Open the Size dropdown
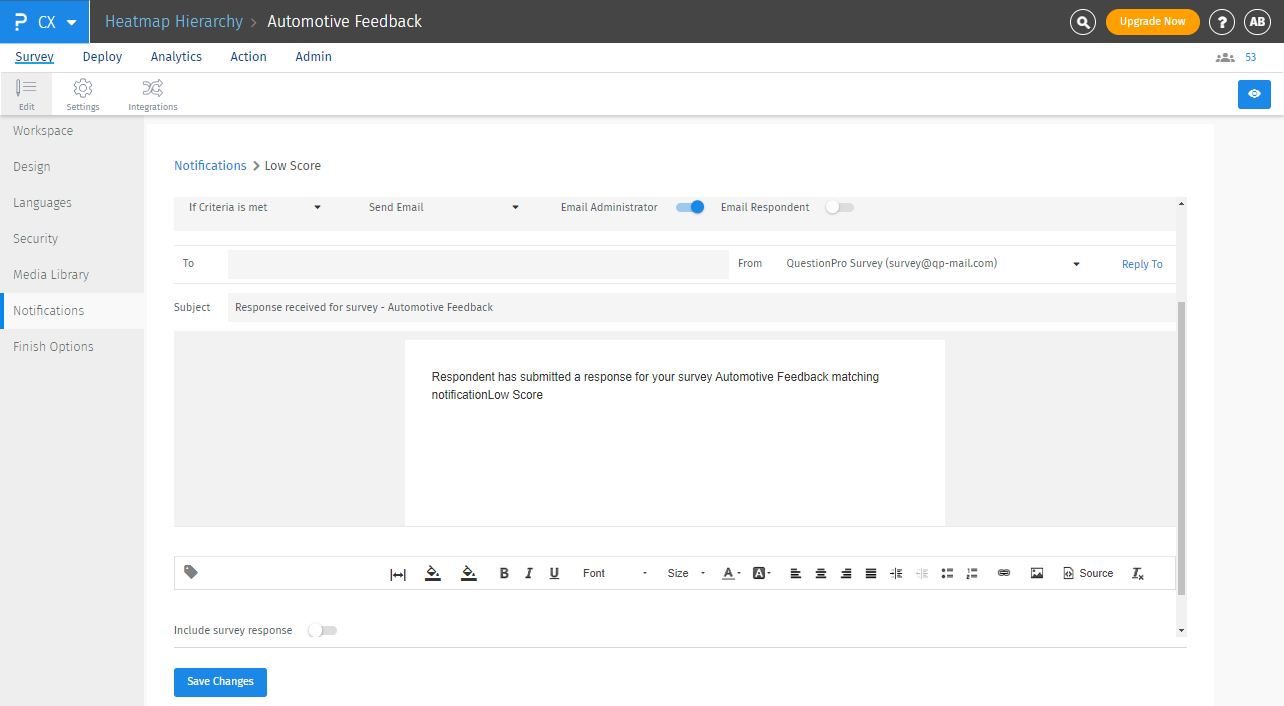The height and width of the screenshot is (706, 1284). point(686,573)
